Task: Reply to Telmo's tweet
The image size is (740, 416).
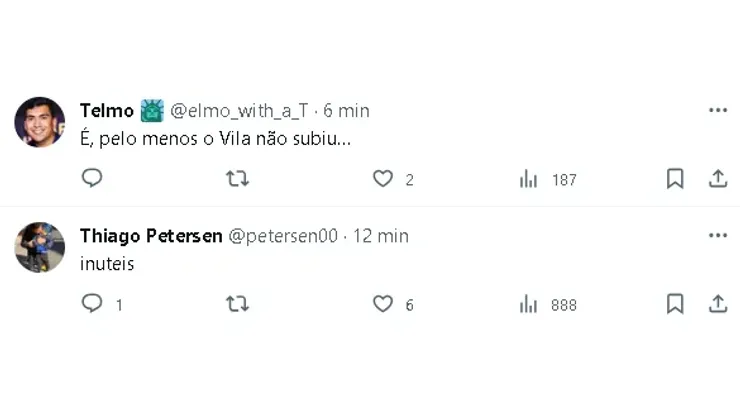Action: (x=92, y=179)
